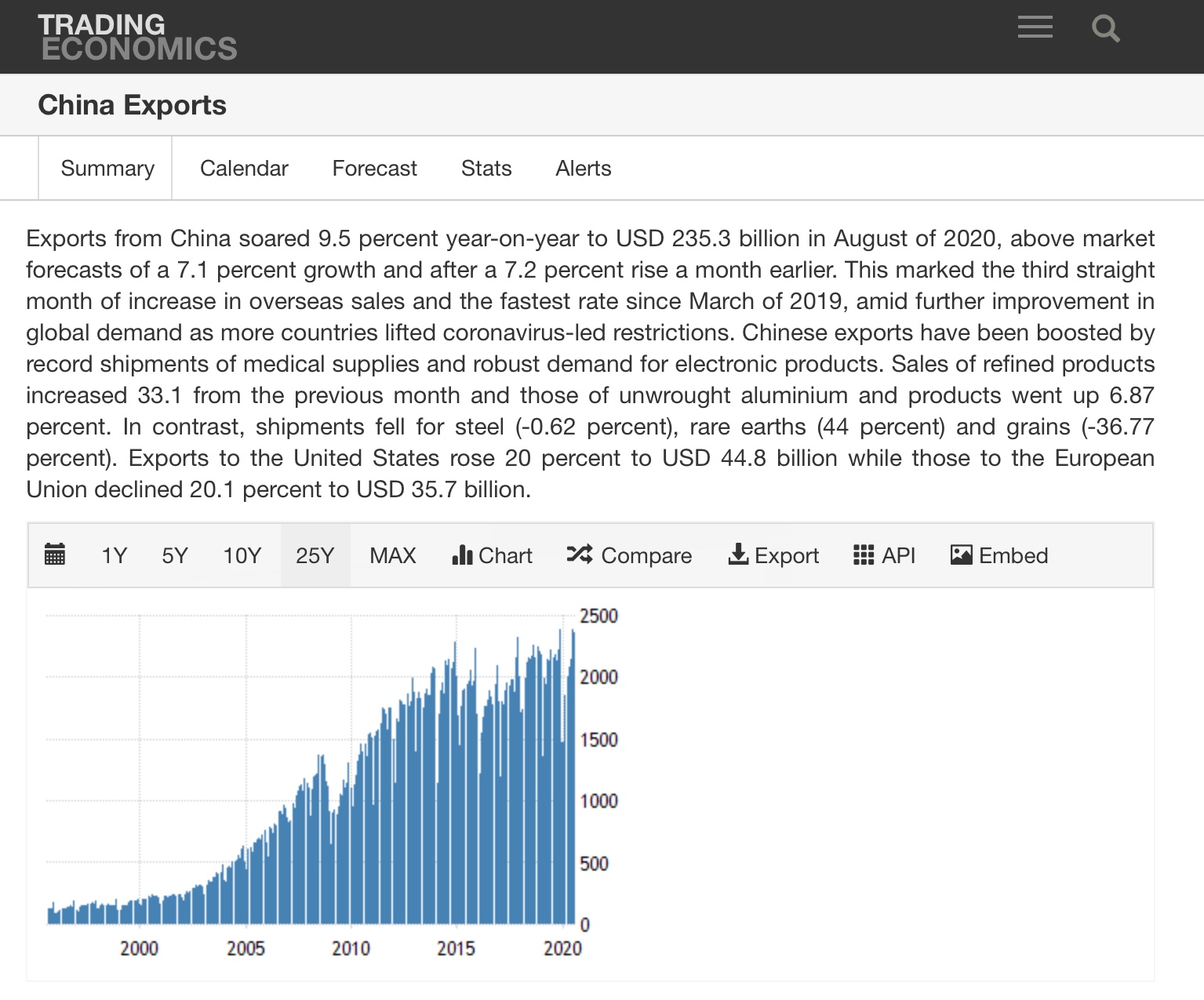Open the hamburger menu icon
This screenshot has height=1000, width=1204.
pos(1035,27)
